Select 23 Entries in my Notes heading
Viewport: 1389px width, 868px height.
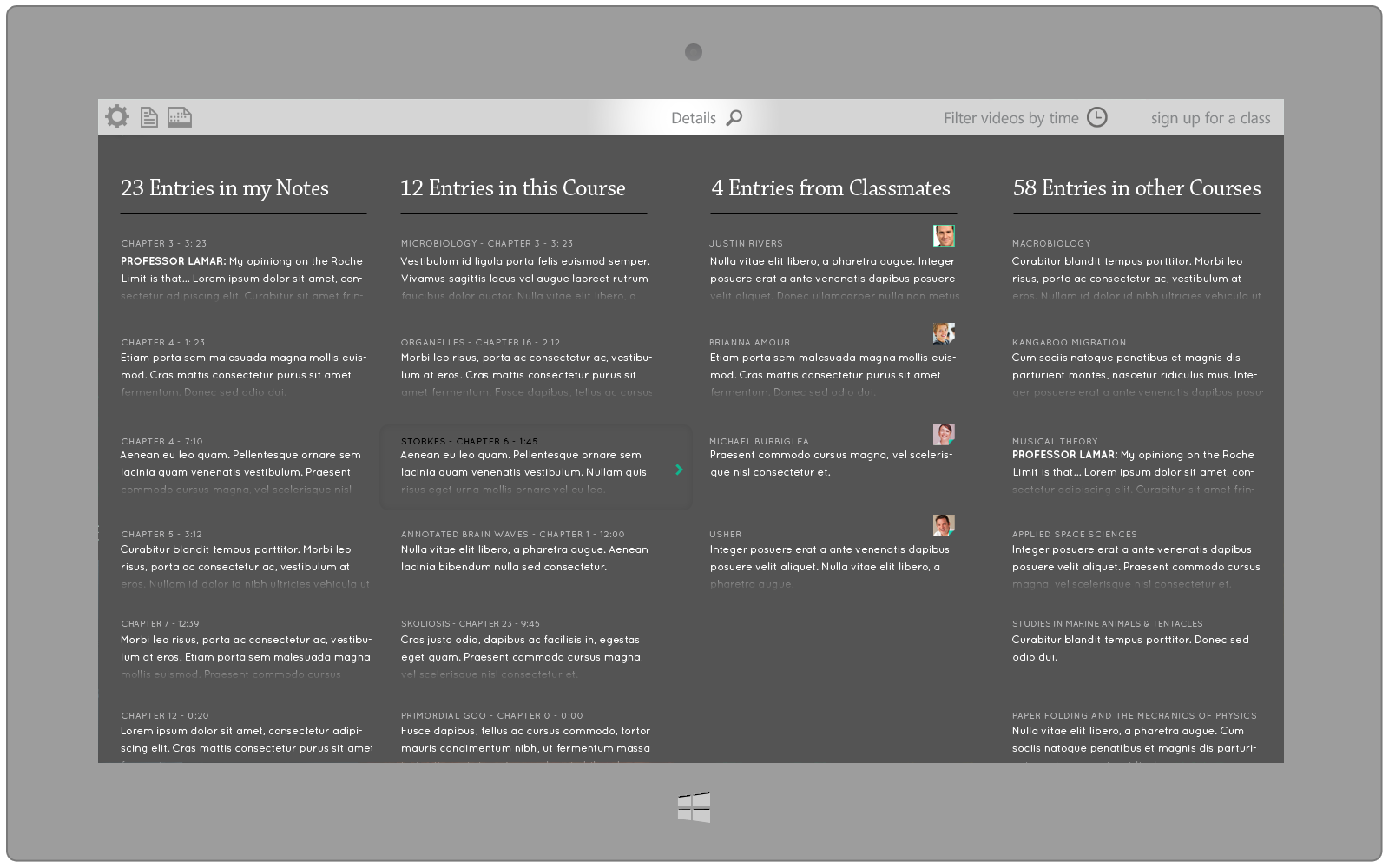click(x=225, y=188)
